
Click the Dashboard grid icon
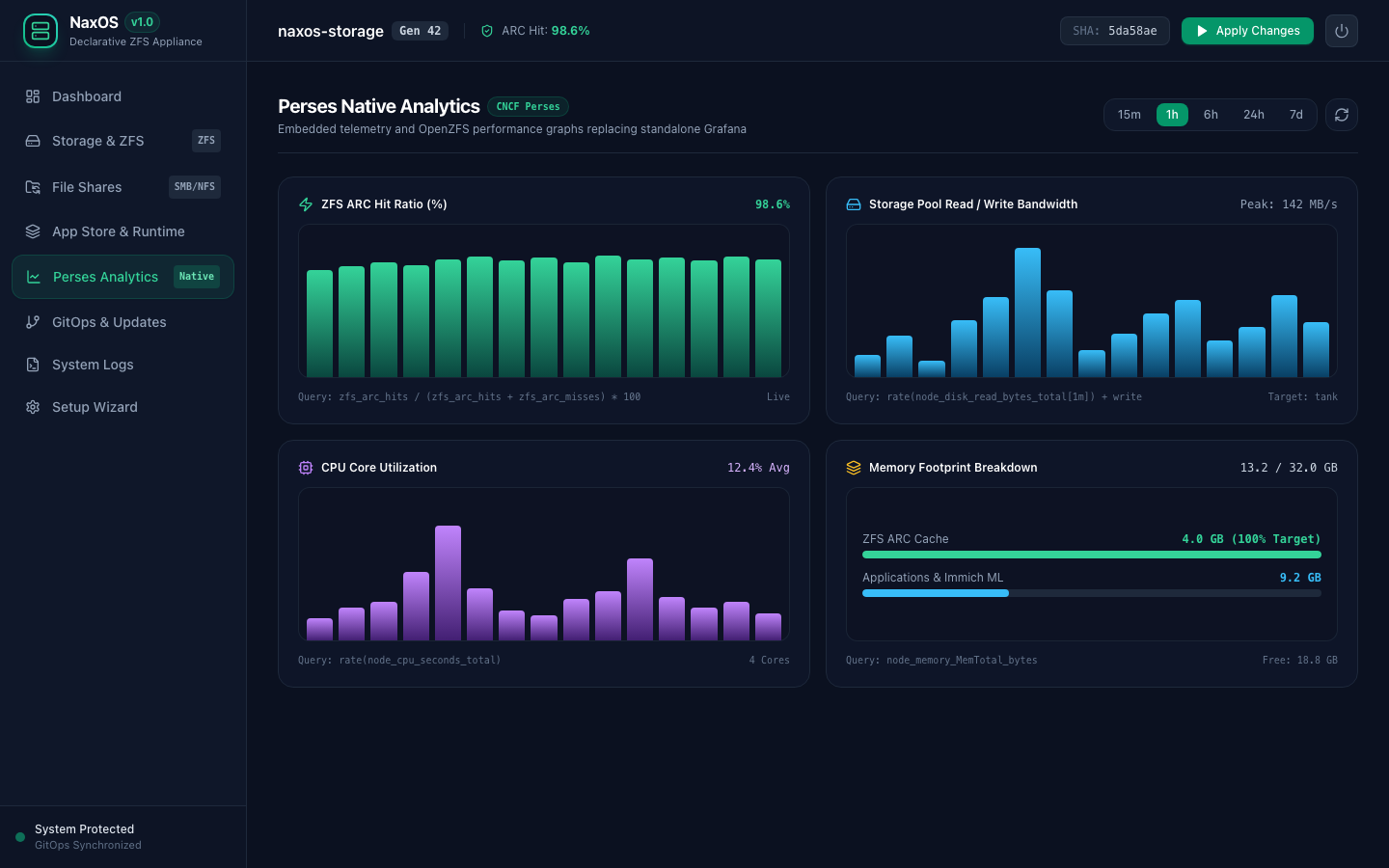[x=33, y=96]
